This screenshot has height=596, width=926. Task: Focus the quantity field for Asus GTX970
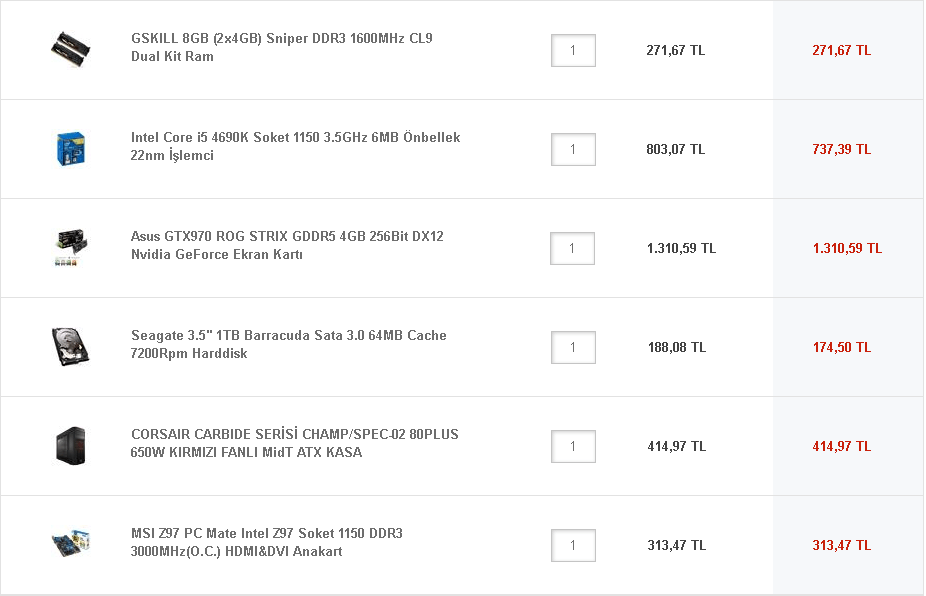point(572,248)
